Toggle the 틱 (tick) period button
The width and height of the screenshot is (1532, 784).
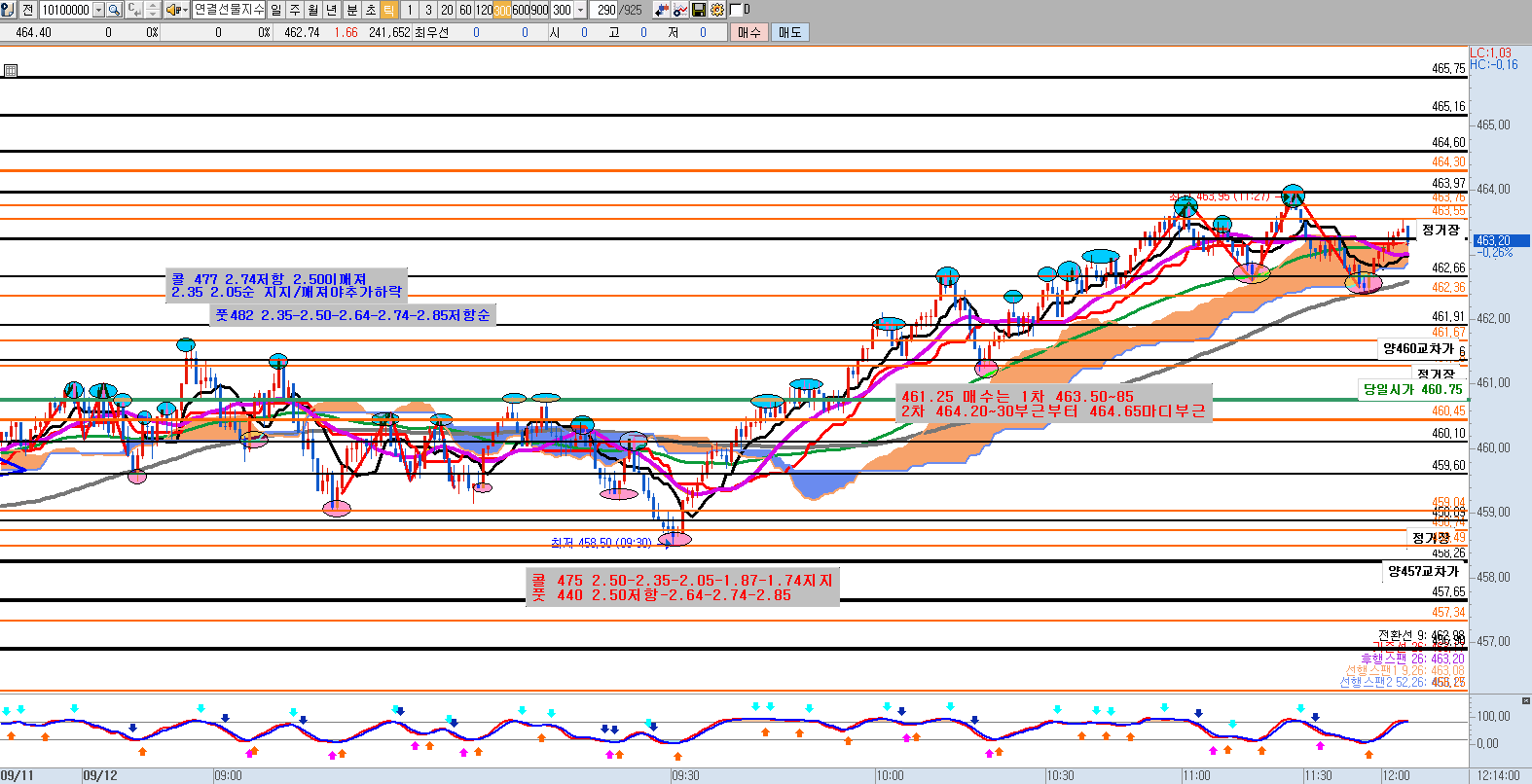tap(388, 10)
